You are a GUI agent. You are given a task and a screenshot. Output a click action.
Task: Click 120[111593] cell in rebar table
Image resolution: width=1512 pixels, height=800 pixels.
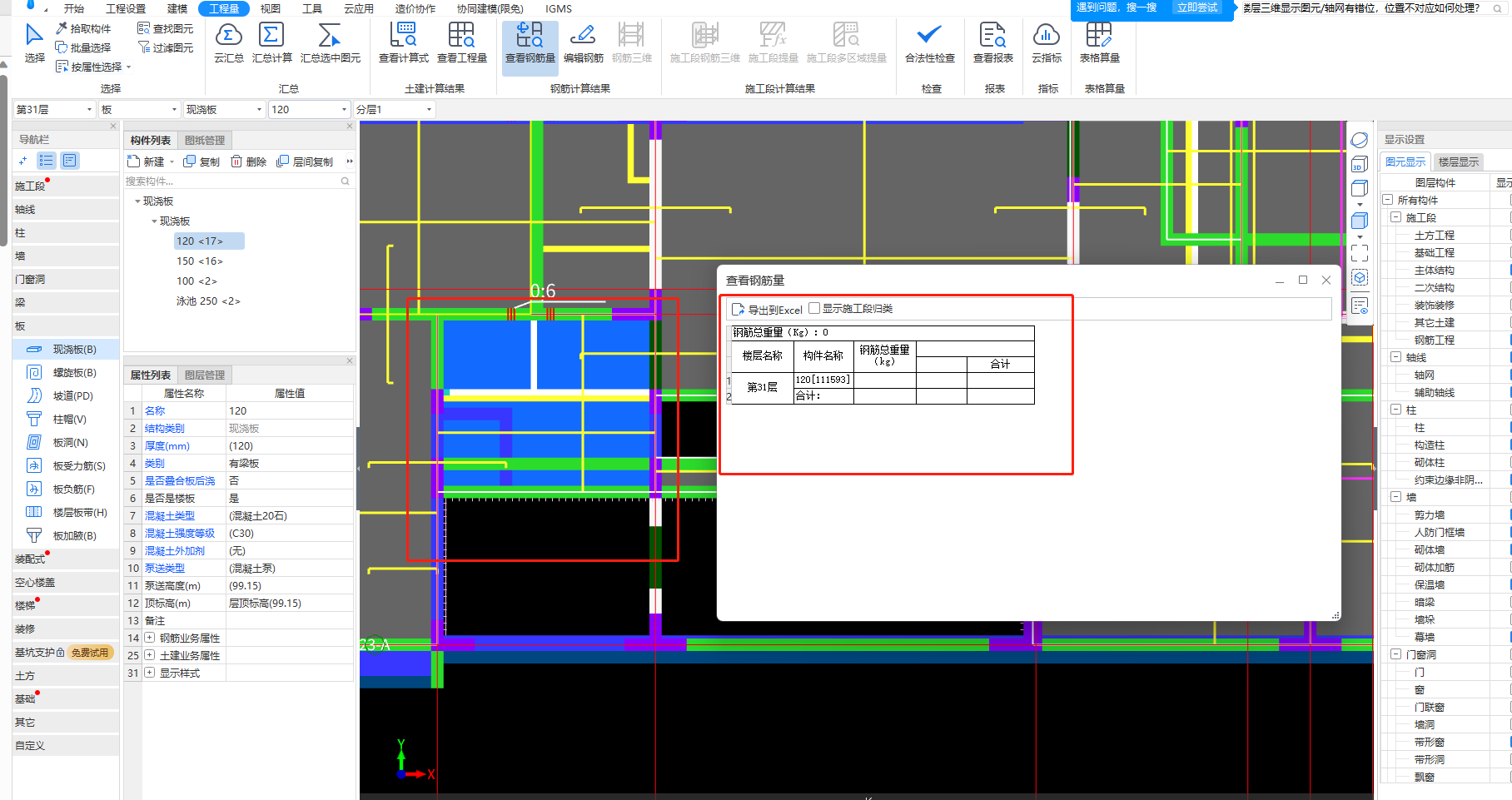[823, 380]
